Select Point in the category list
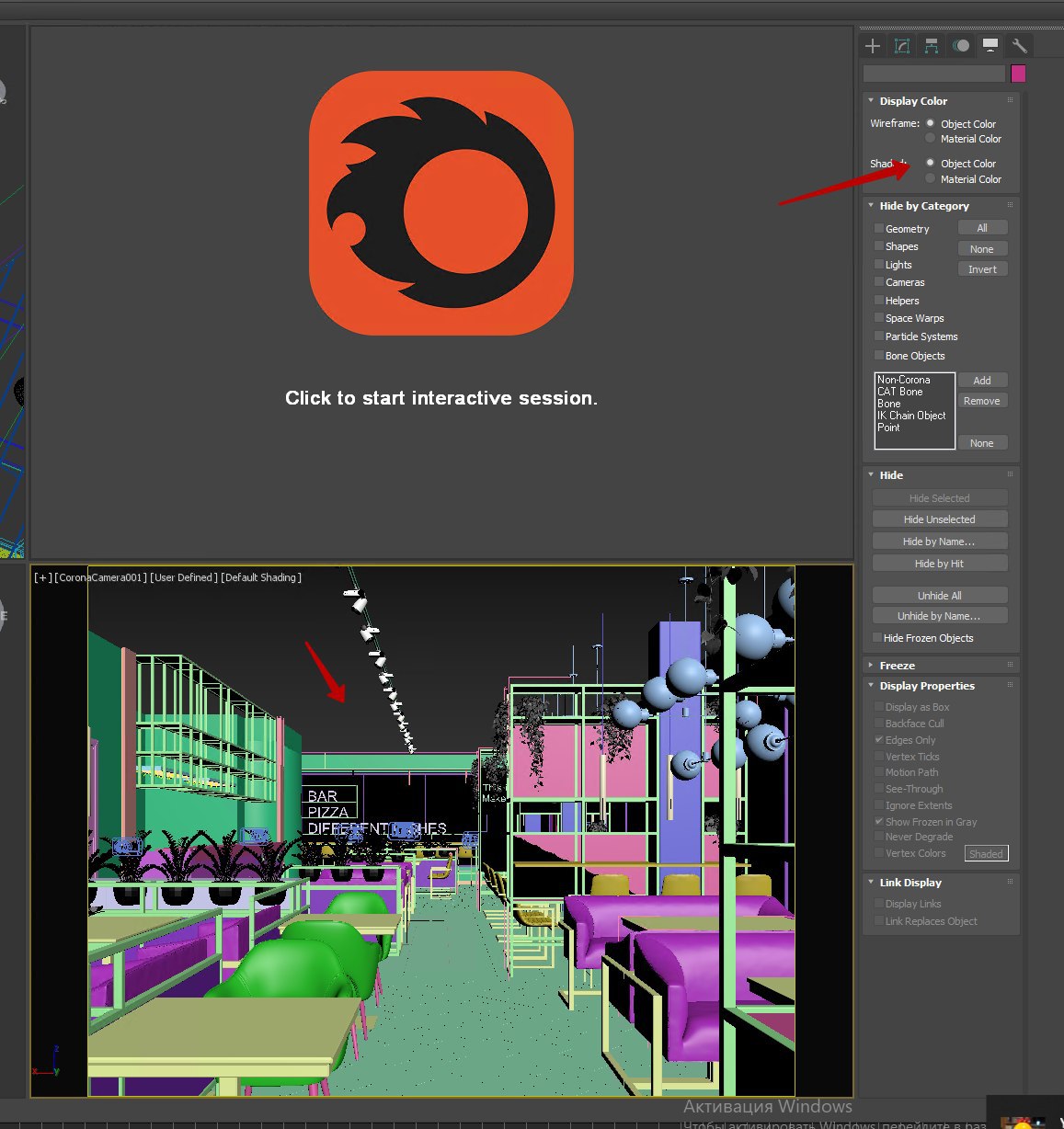1064x1129 pixels. 888,428
